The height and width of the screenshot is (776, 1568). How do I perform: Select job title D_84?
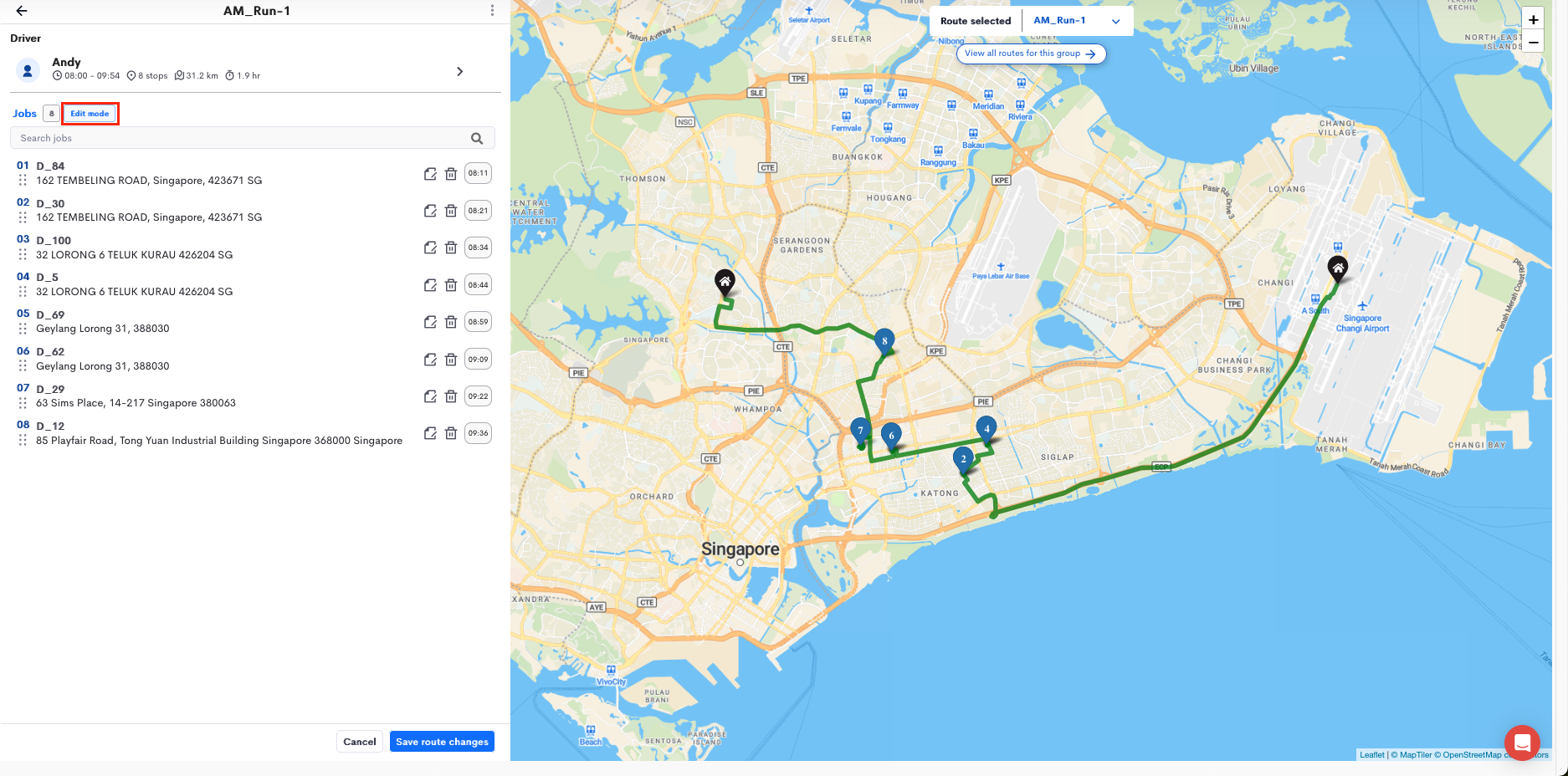click(x=50, y=166)
